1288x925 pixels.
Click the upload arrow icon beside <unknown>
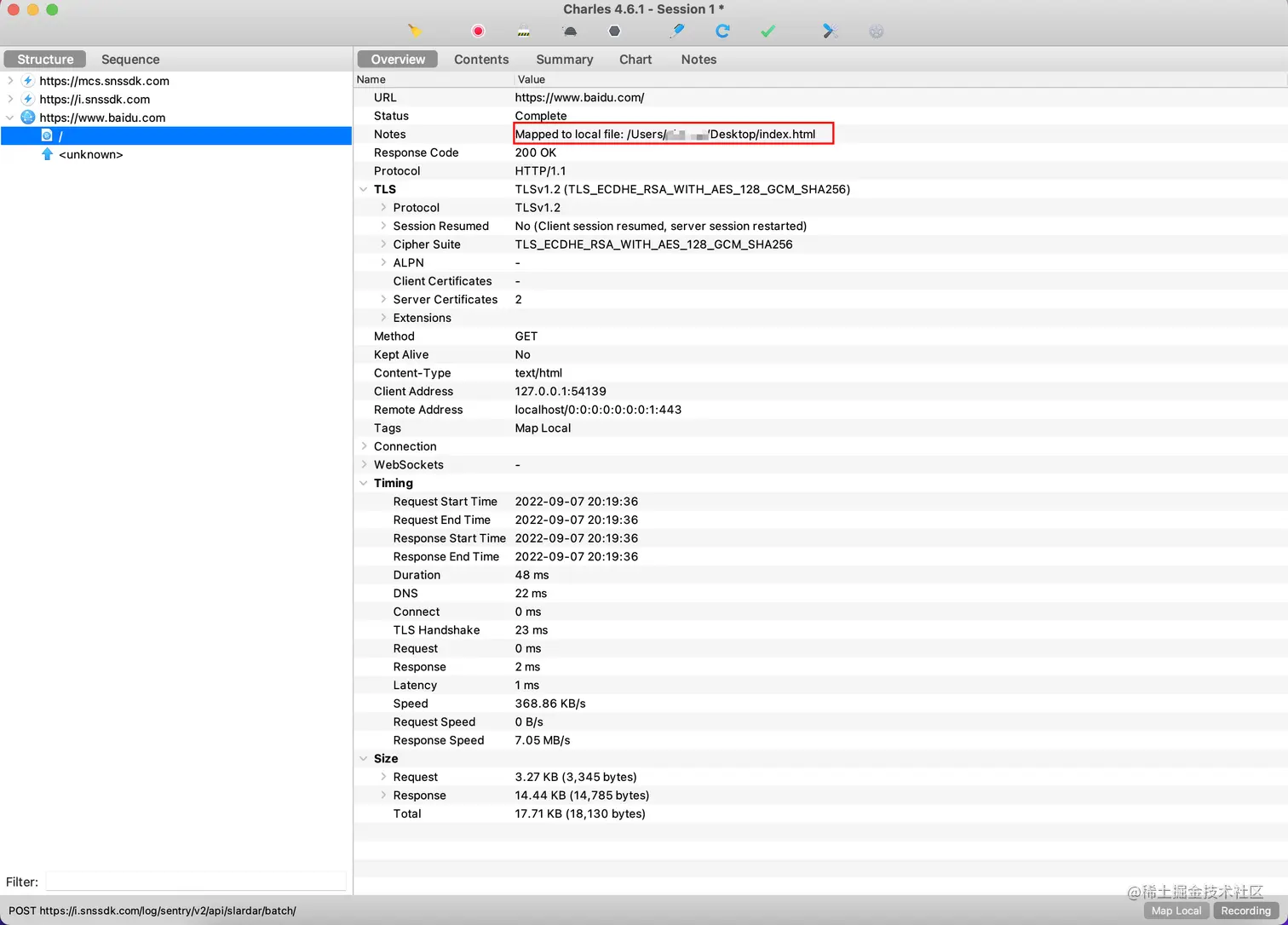coord(47,154)
